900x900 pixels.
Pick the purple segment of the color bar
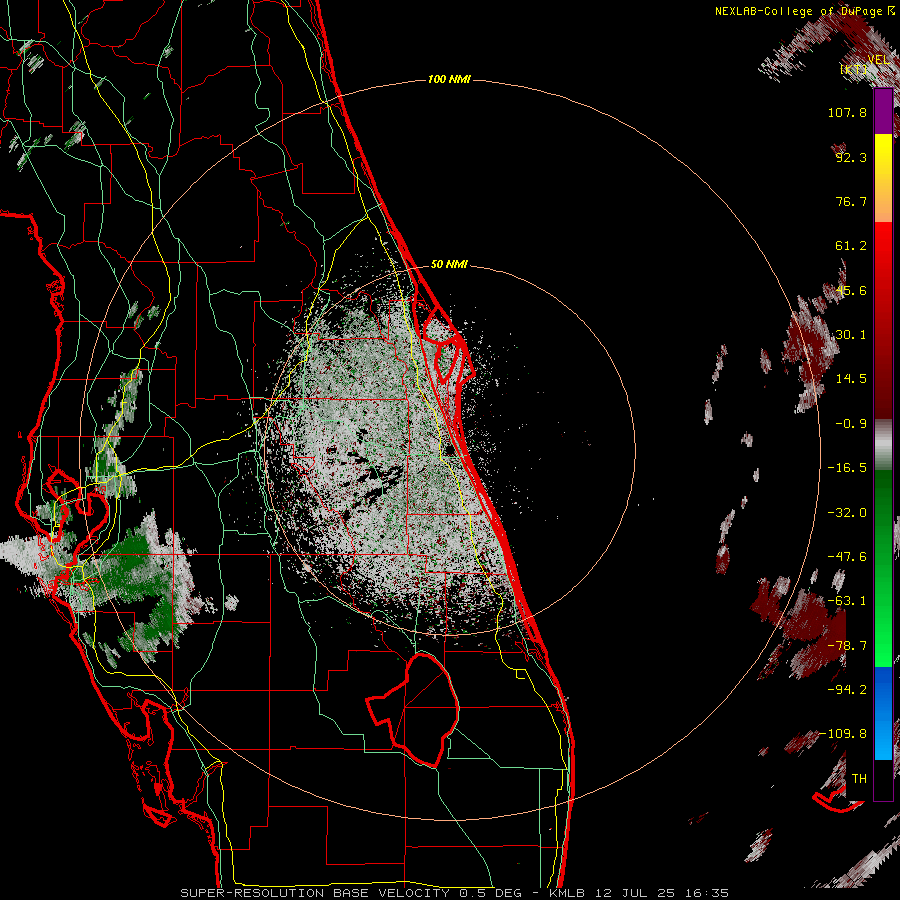coord(883,111)
